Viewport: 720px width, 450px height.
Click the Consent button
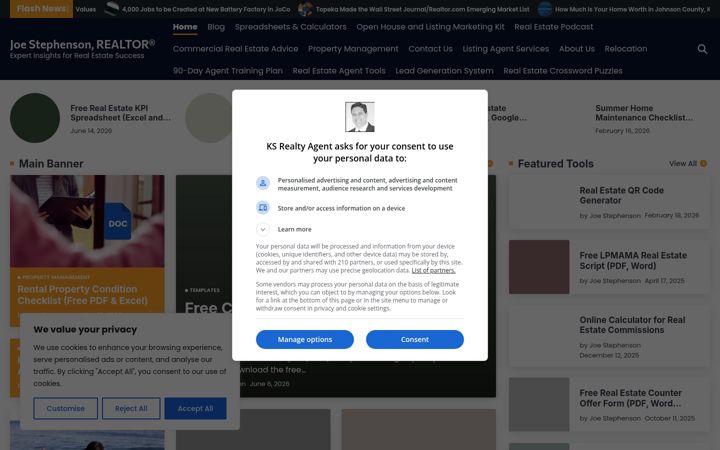(x=415, y=339)
